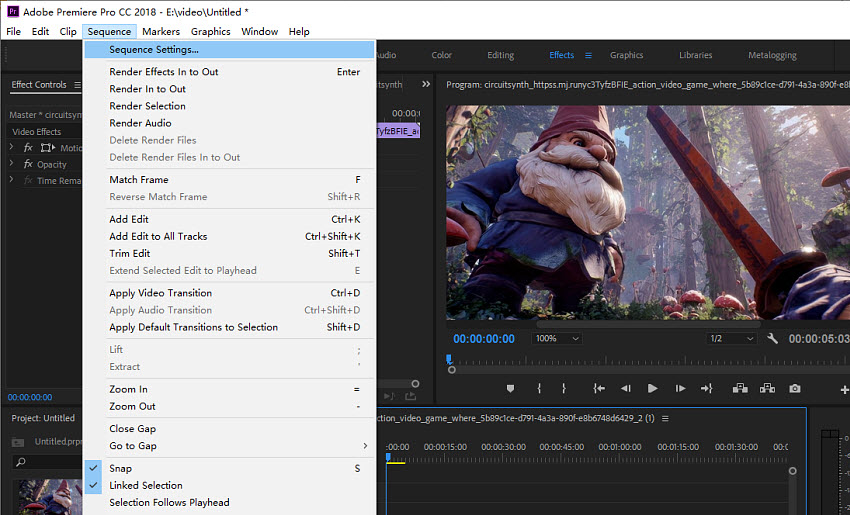850x515 pixels.
Task: Enable Selection Follows Playhead option
Action: tap(228, 503)
